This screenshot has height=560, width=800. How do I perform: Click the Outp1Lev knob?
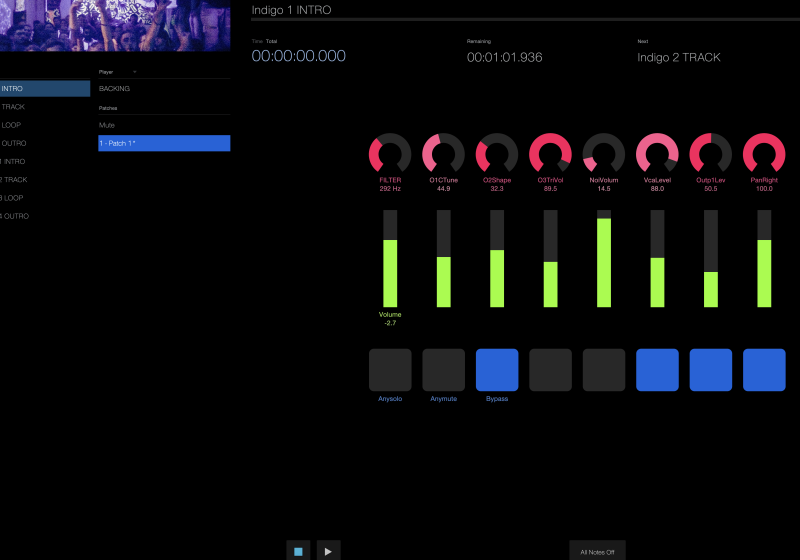click(x=711, y=153)
